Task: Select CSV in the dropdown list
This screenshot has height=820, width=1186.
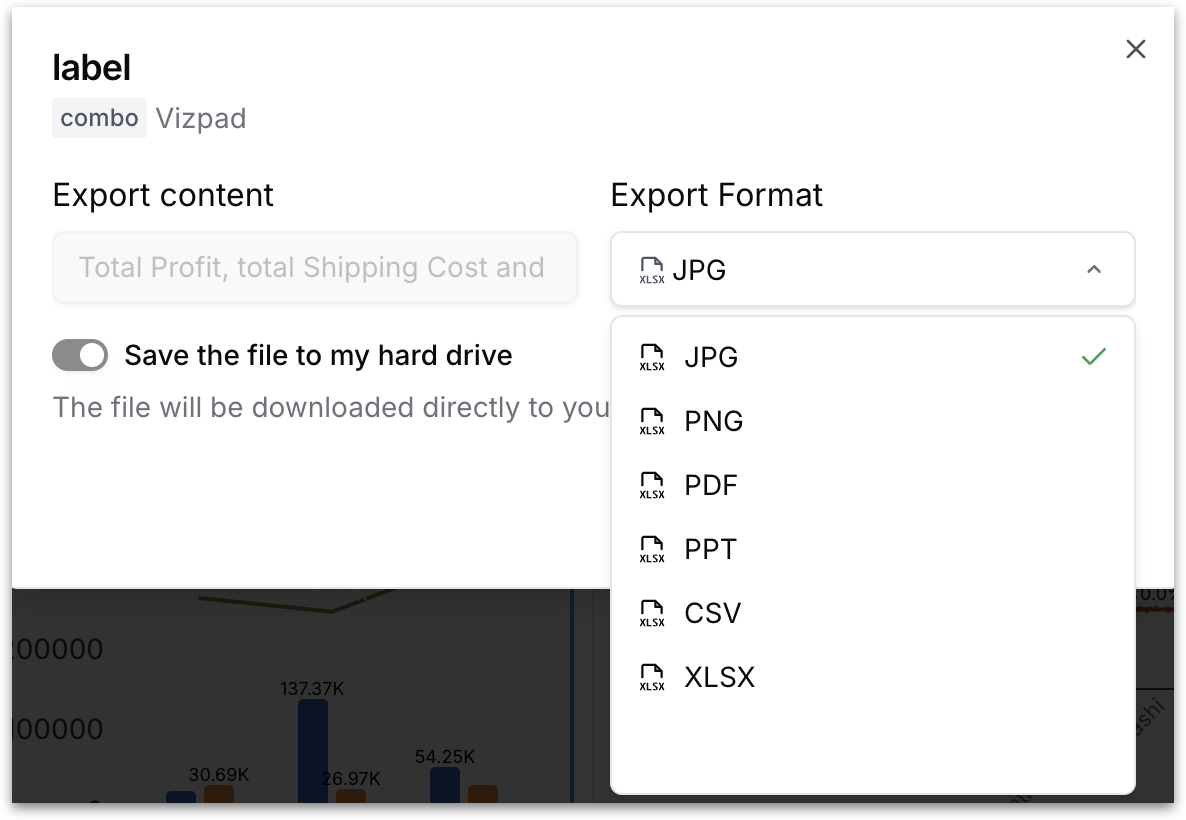Action: click(712, 614)
